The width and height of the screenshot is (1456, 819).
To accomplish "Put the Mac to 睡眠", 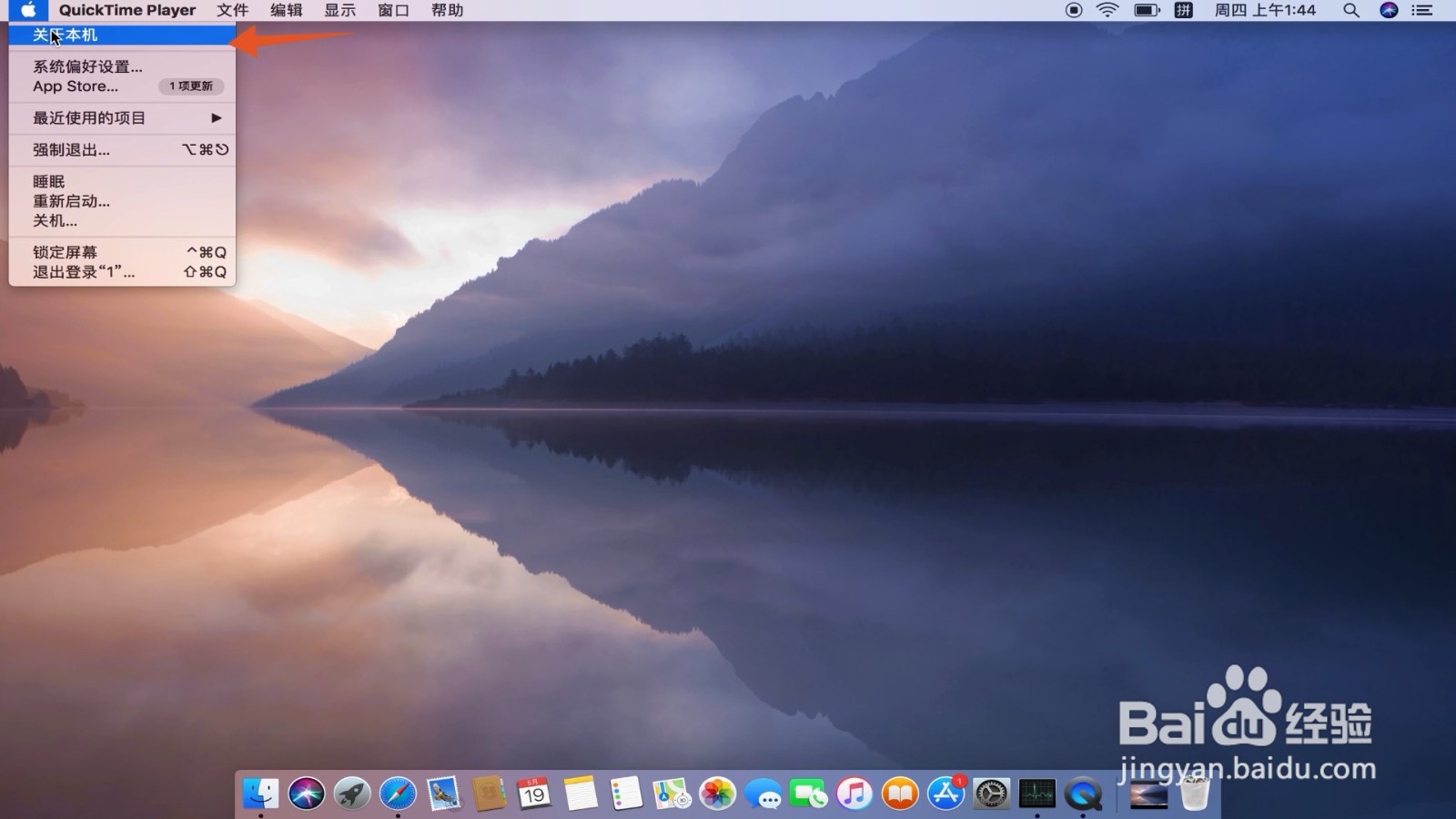I will 122,182.
